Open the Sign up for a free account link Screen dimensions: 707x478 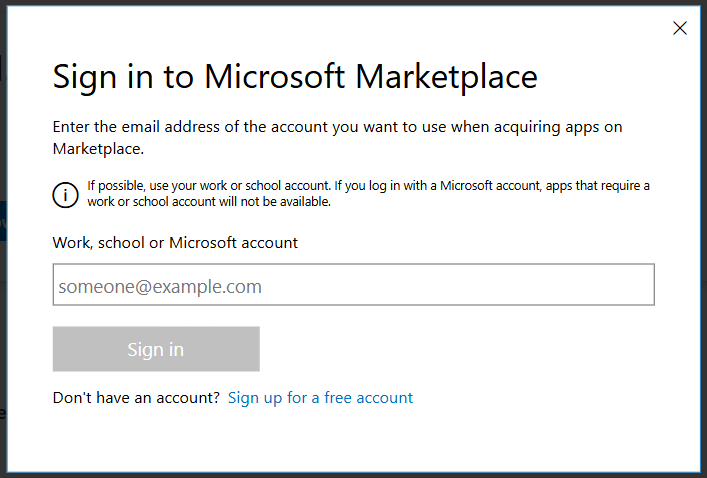(x=320, y=398)
